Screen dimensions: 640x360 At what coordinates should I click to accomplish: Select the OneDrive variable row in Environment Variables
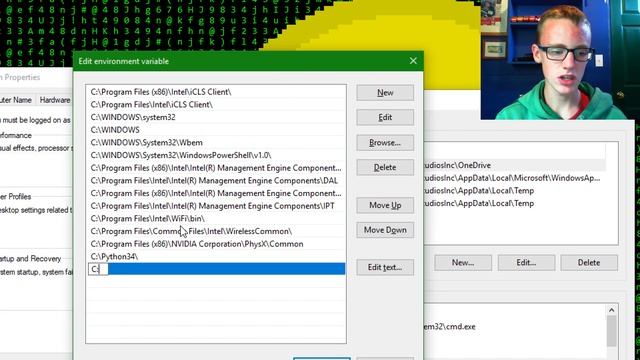pyautogui.click(x=514, y=165)
